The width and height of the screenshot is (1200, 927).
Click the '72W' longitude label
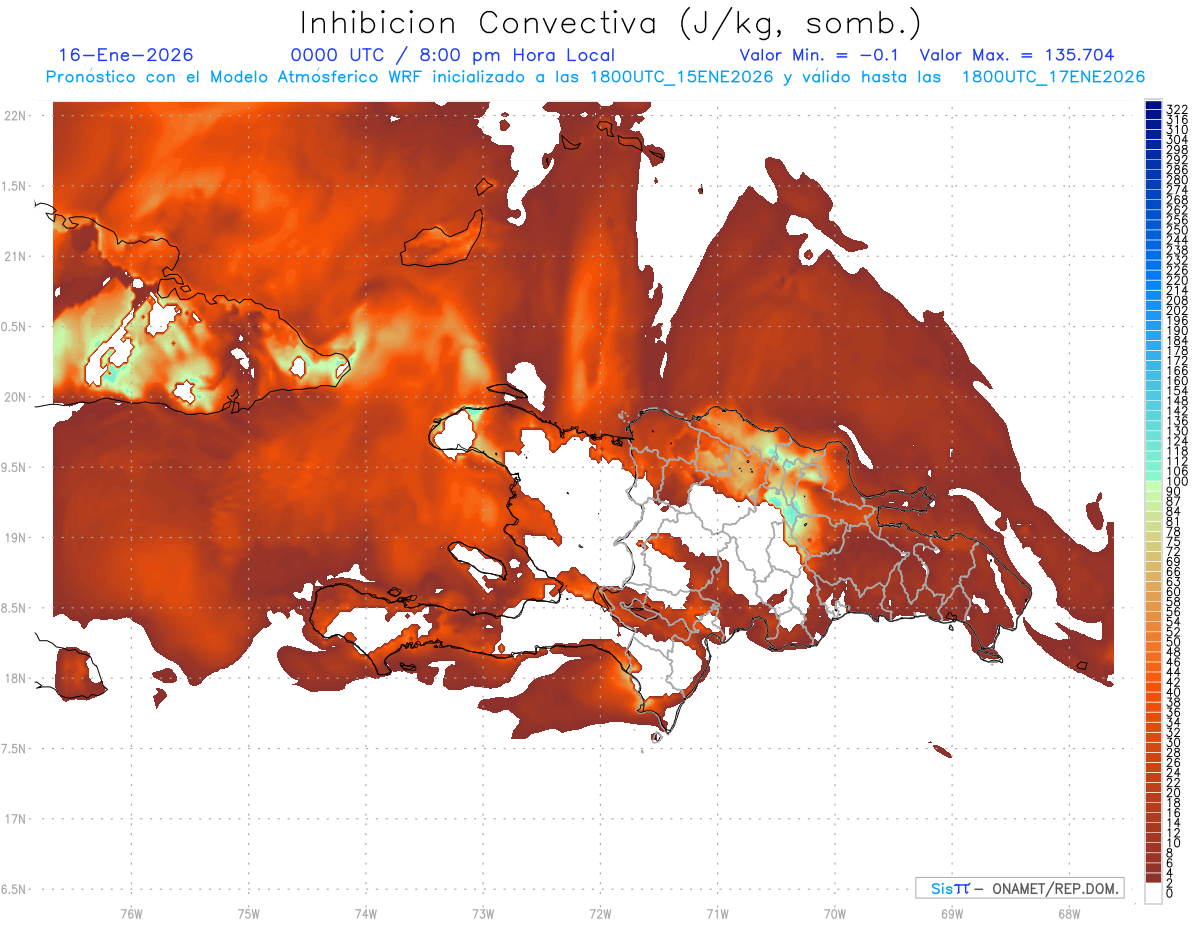(600, 913)
